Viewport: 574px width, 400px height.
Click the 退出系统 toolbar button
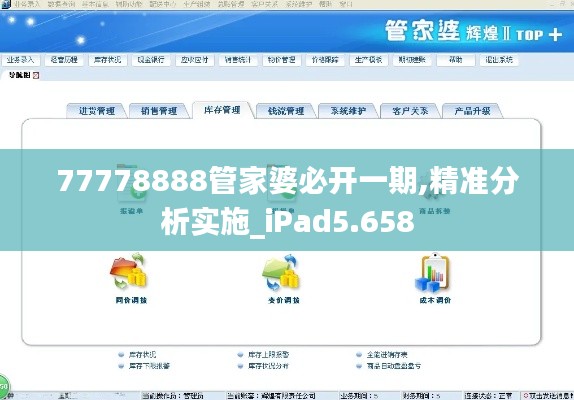[499, 60]
